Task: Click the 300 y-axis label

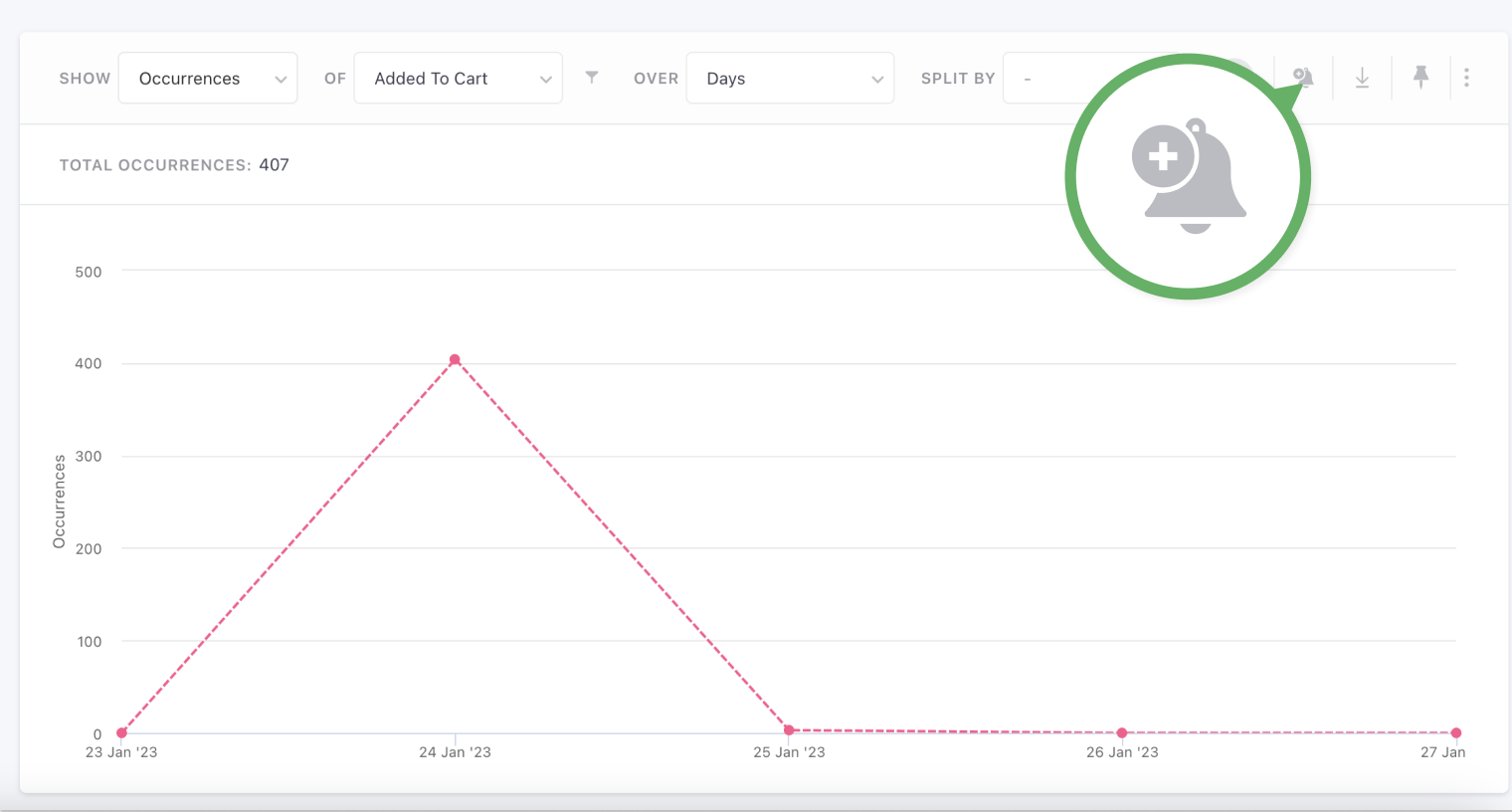Action: [89, 457]
